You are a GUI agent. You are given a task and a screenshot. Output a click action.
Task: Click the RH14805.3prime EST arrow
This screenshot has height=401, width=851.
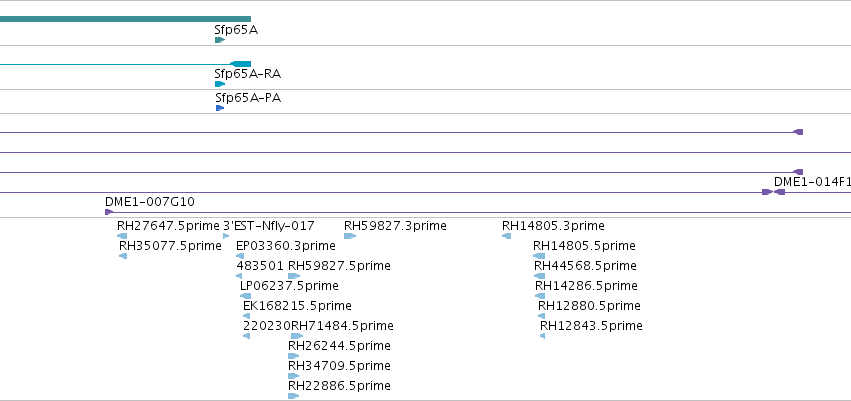506,236
